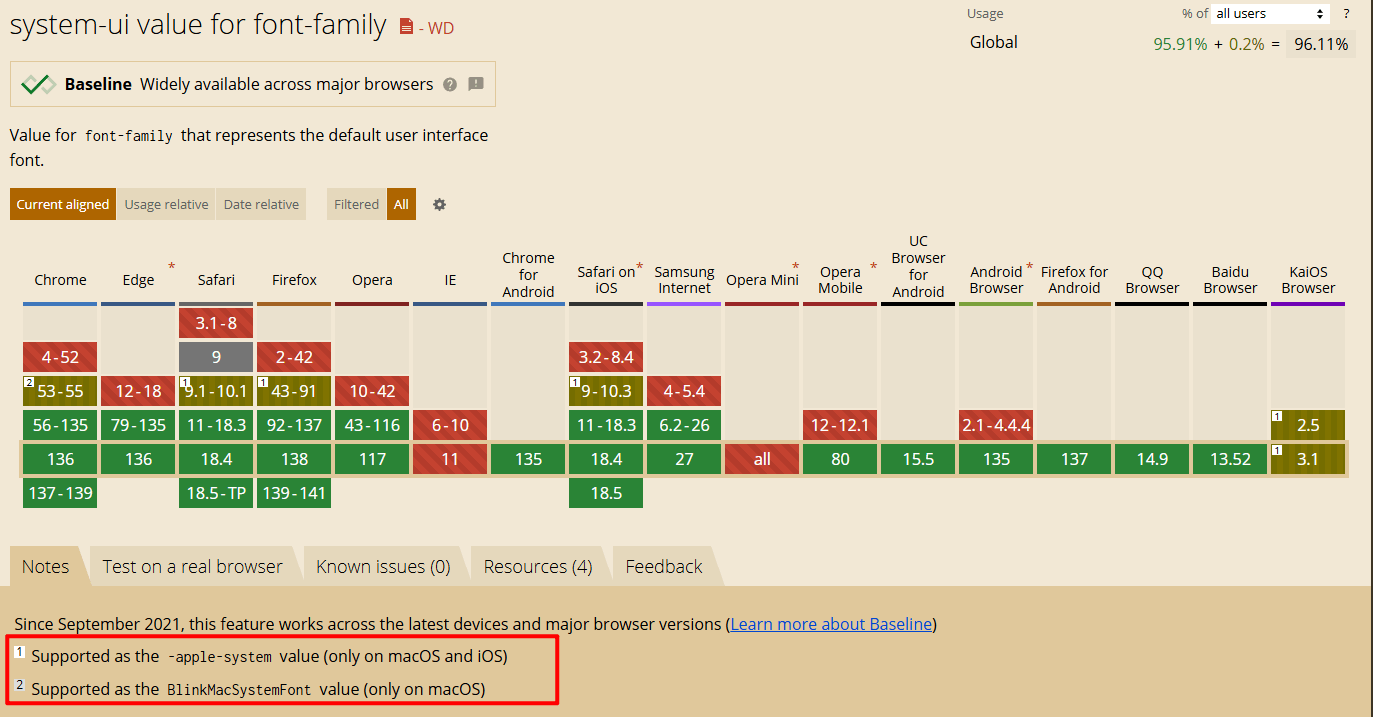
Task: Click the IE 6-10 version cell
Action: 450,425
